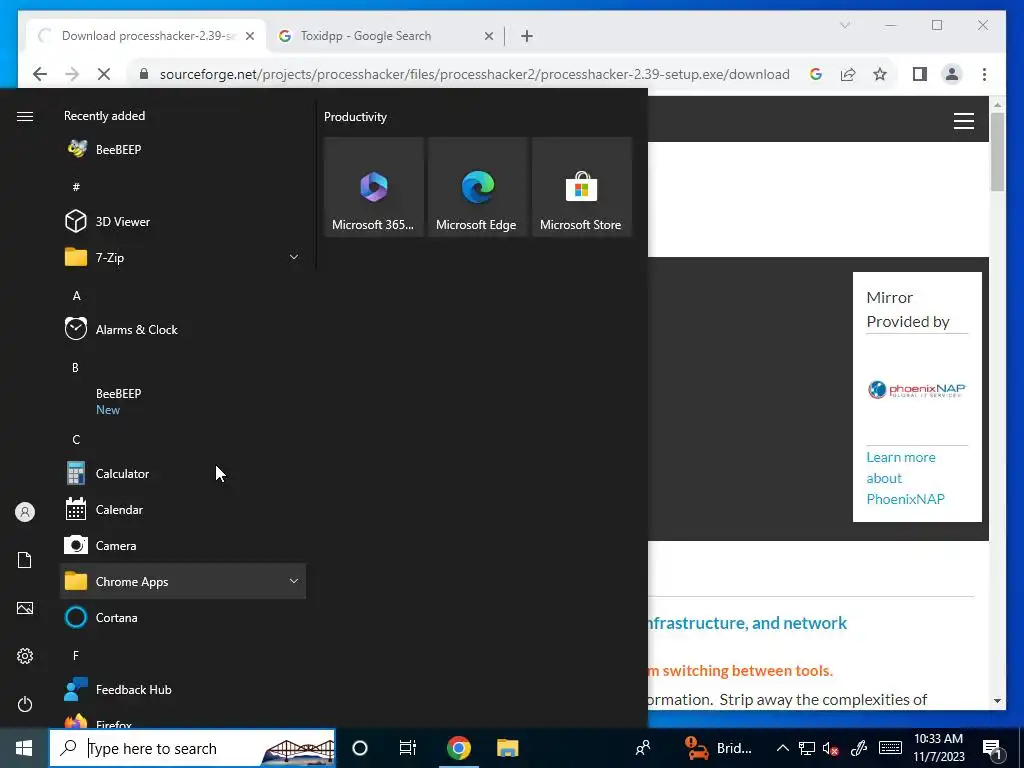Close the Toxidpp Google Search tab
1024x768 pixels.
tap(488, 37)
